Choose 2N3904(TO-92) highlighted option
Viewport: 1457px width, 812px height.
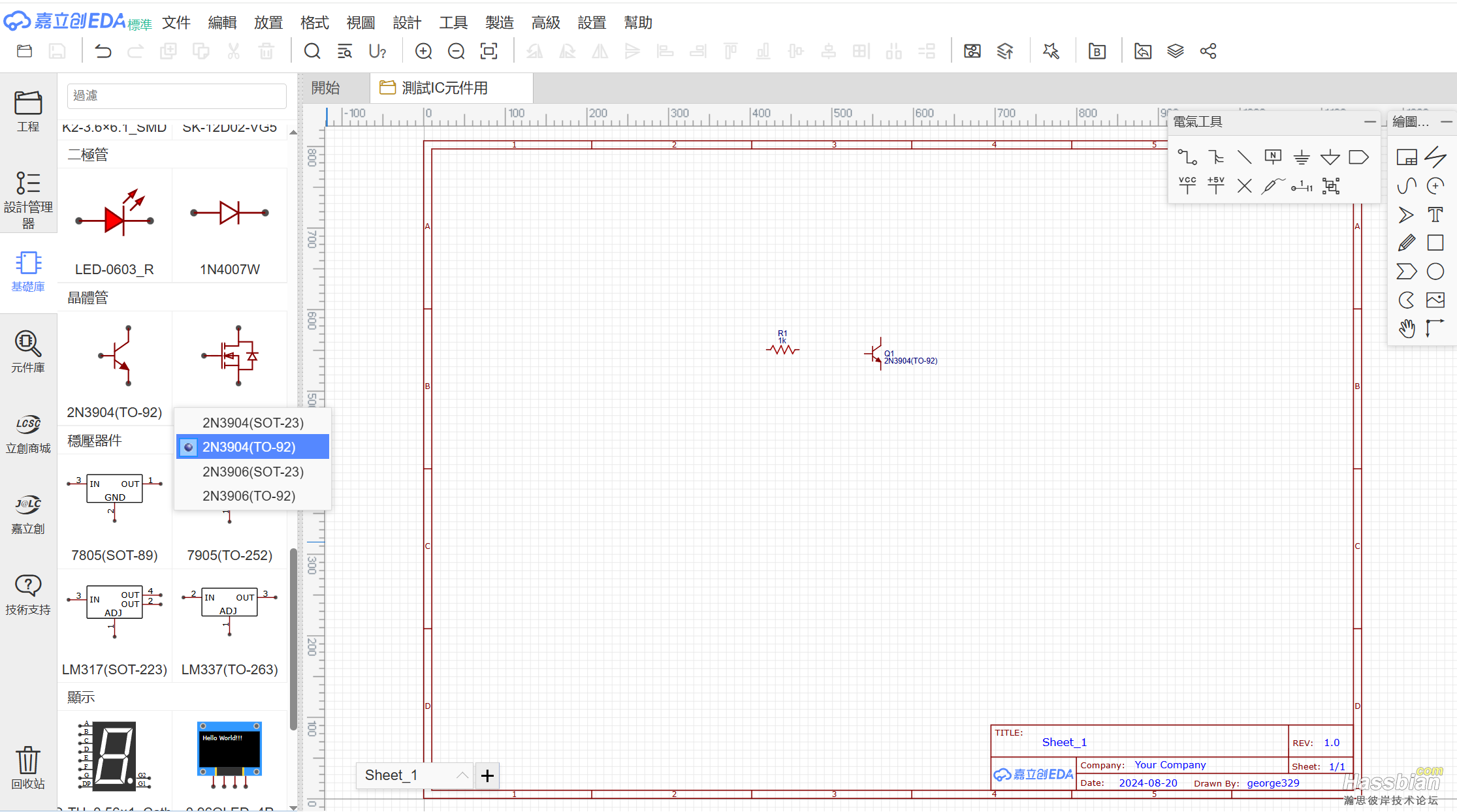point(253,447)
